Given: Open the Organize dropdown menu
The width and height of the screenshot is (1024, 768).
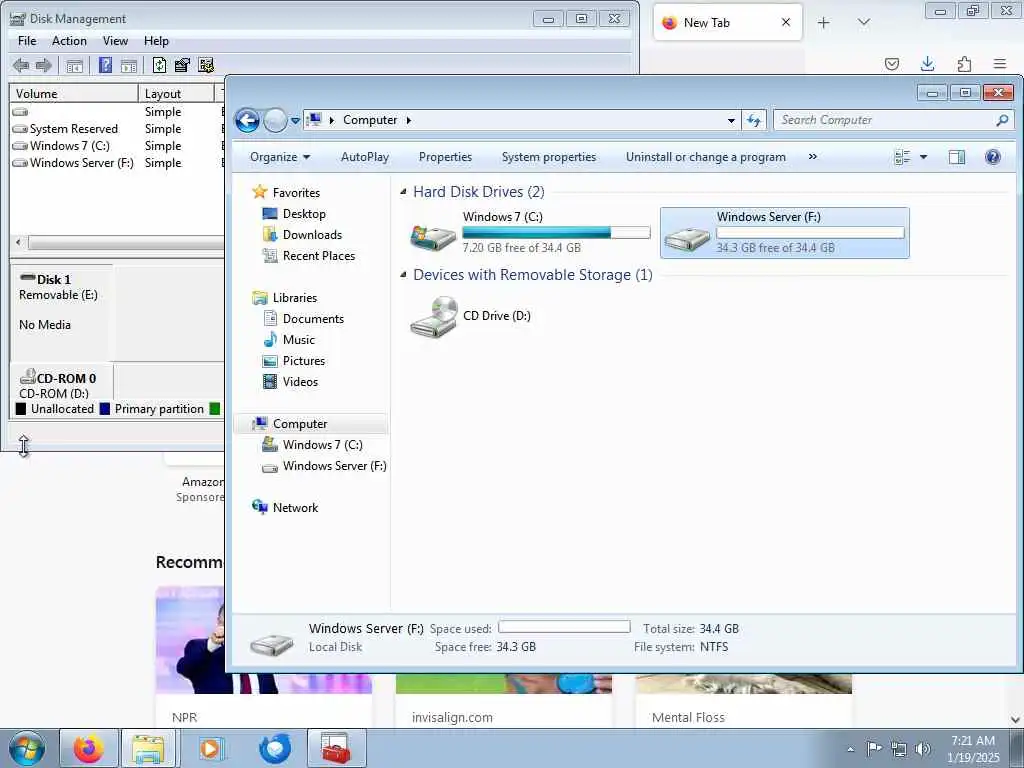Looking at the screenshot, I should pos(280,157).
